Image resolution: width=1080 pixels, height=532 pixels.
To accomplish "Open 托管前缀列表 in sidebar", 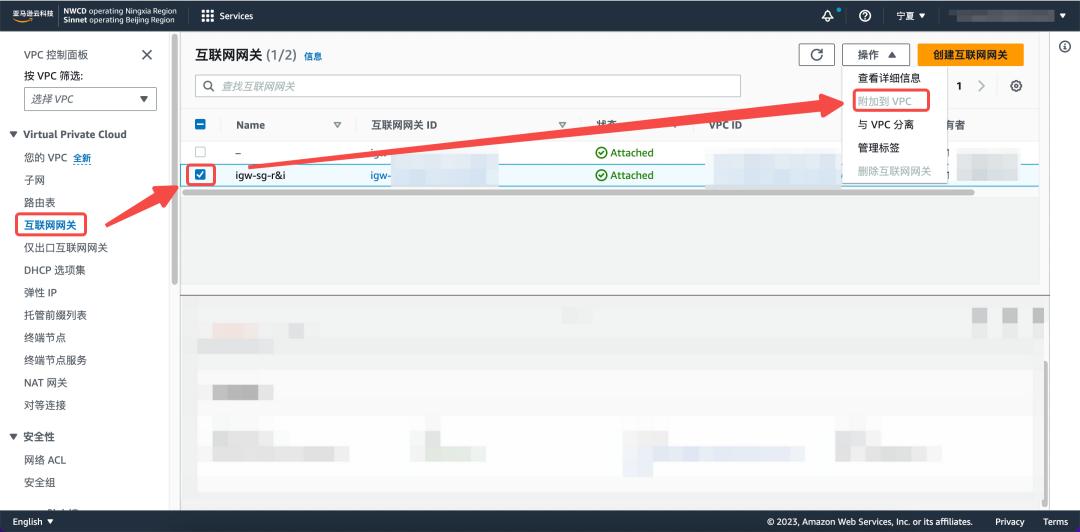I will point(56,315).
